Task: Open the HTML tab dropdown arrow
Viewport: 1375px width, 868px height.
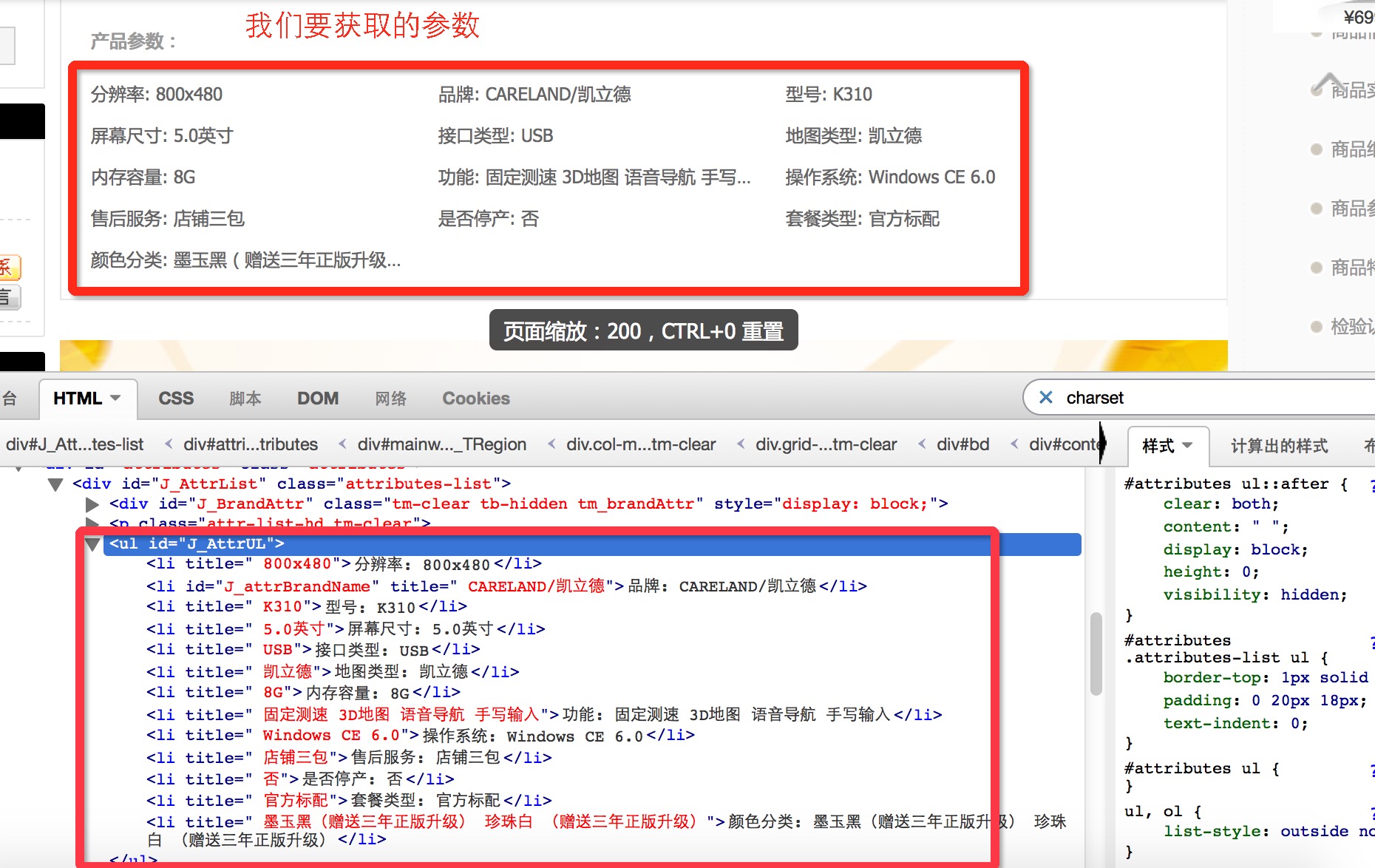Action: 116,398
